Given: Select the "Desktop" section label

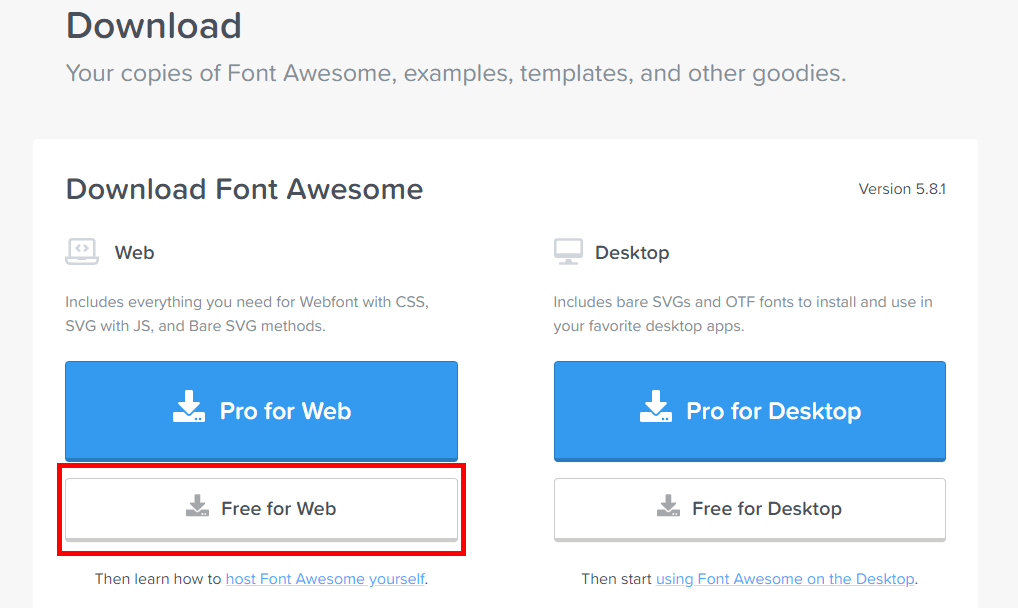Looking at the screenshot, I should coord(632,253).
